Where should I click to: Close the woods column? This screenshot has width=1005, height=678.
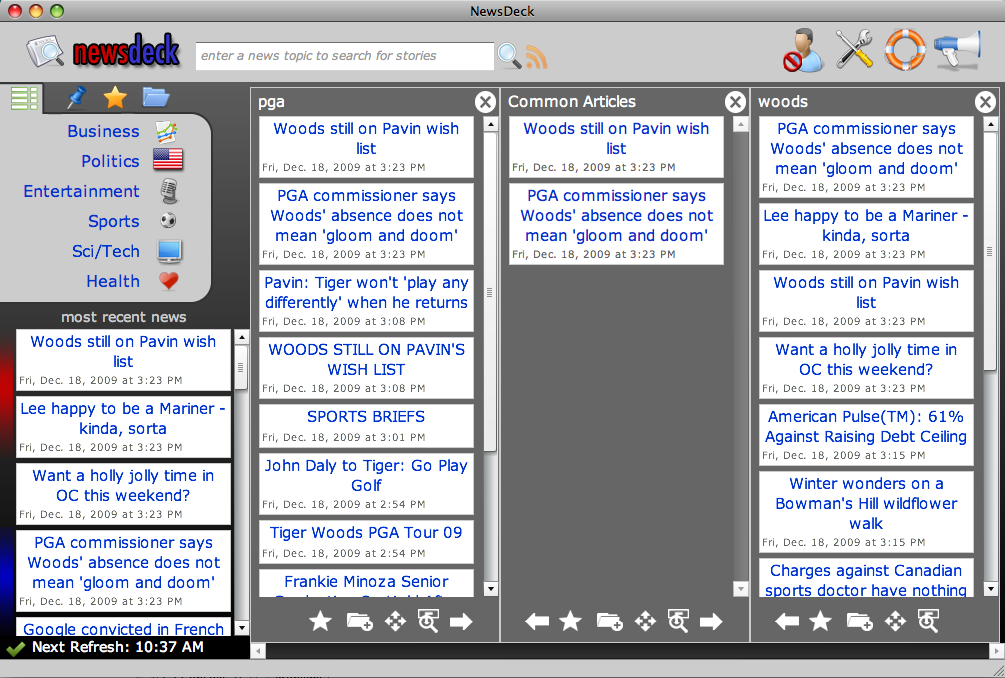tap(985, 102)
